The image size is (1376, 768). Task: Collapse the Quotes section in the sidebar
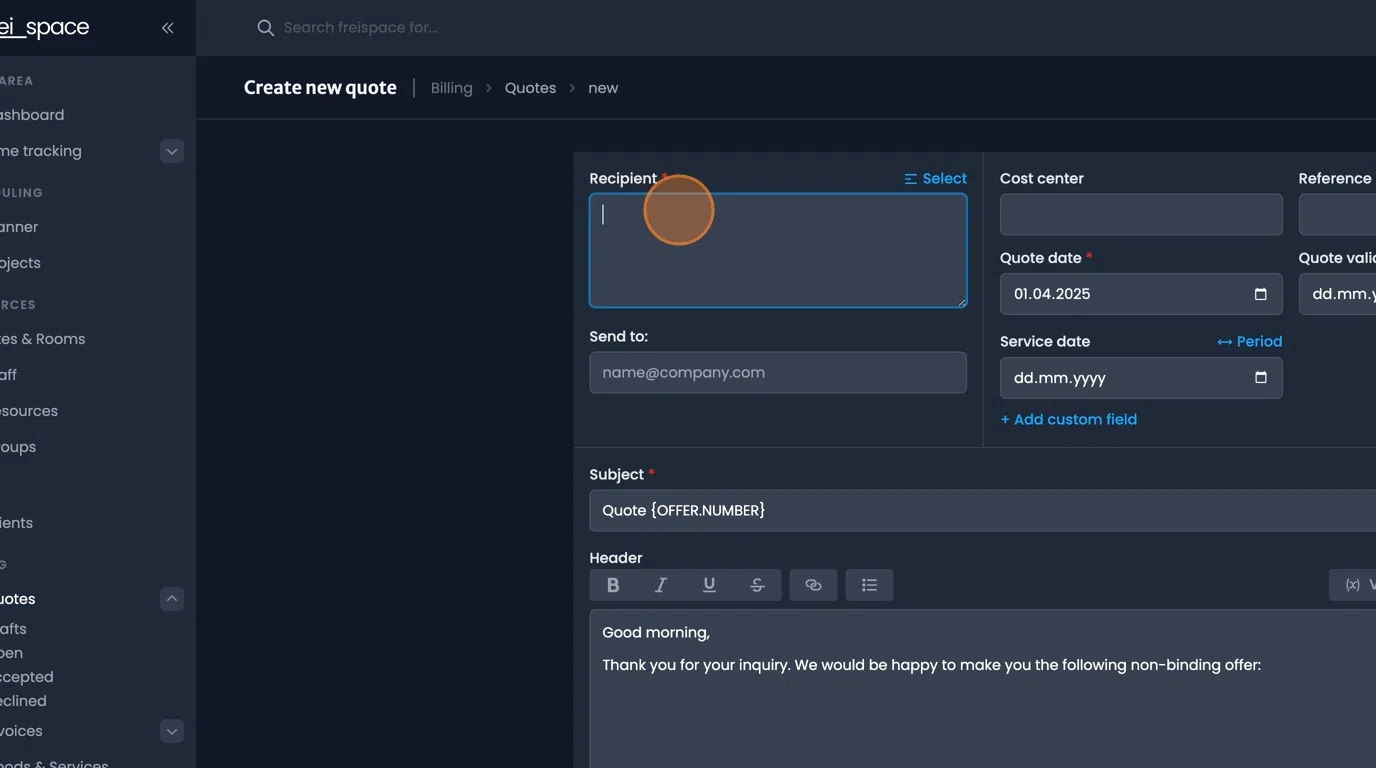point(171,598)
